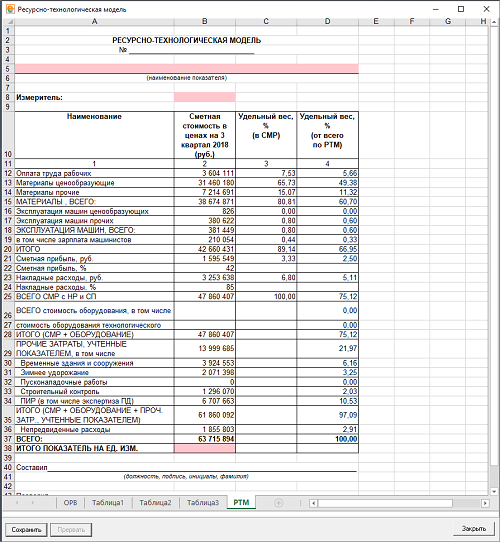Click the pink Измеритель input cell

pyautogui.click(x=205, y=97)
